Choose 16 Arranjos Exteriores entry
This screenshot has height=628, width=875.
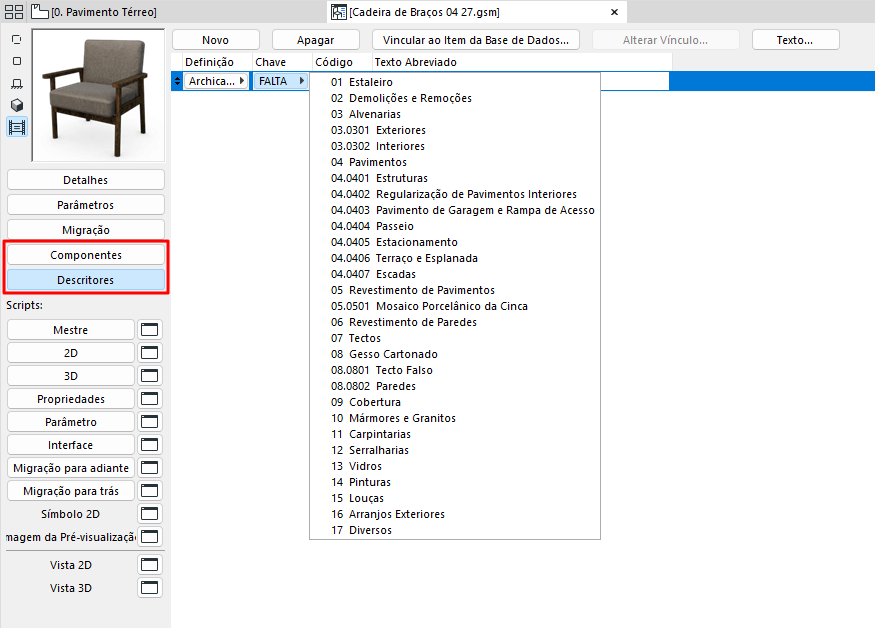[455, 514]
